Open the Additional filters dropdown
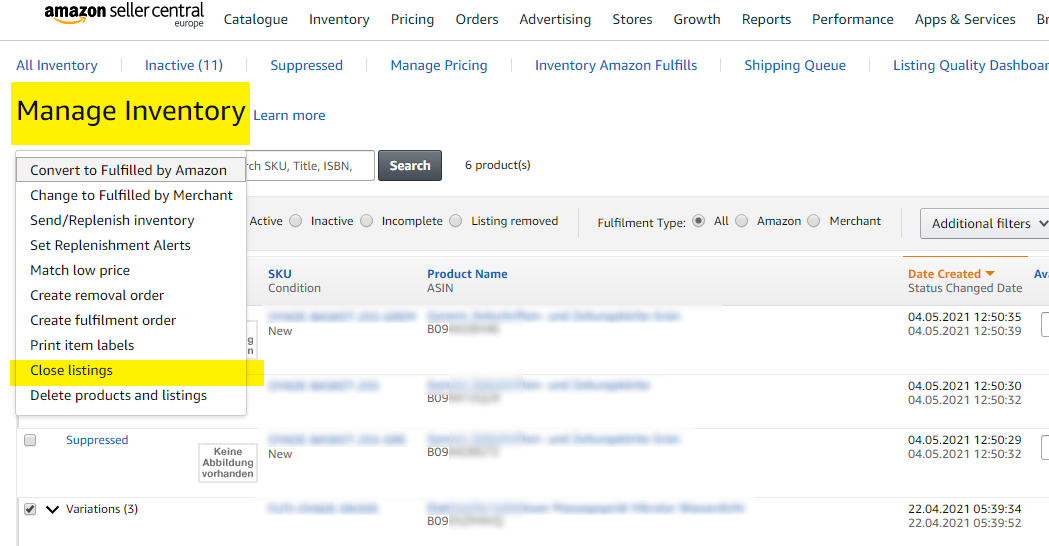Screen dimensions: 1049x546 point(984,223)
